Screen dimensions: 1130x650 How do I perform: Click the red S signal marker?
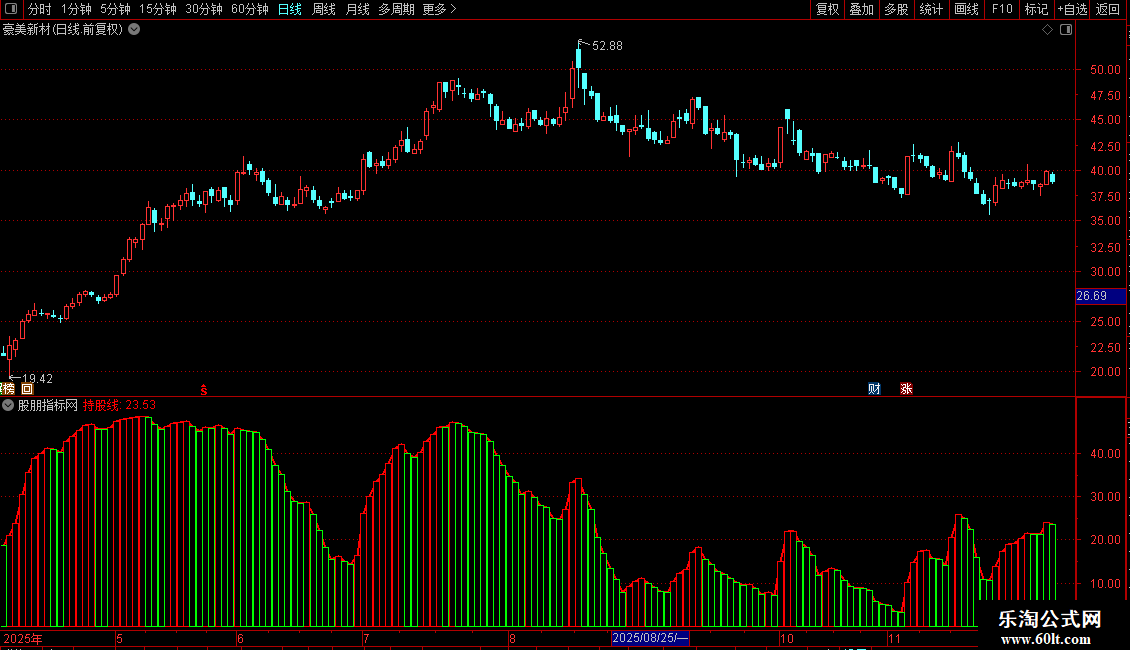tap(204, 390)
